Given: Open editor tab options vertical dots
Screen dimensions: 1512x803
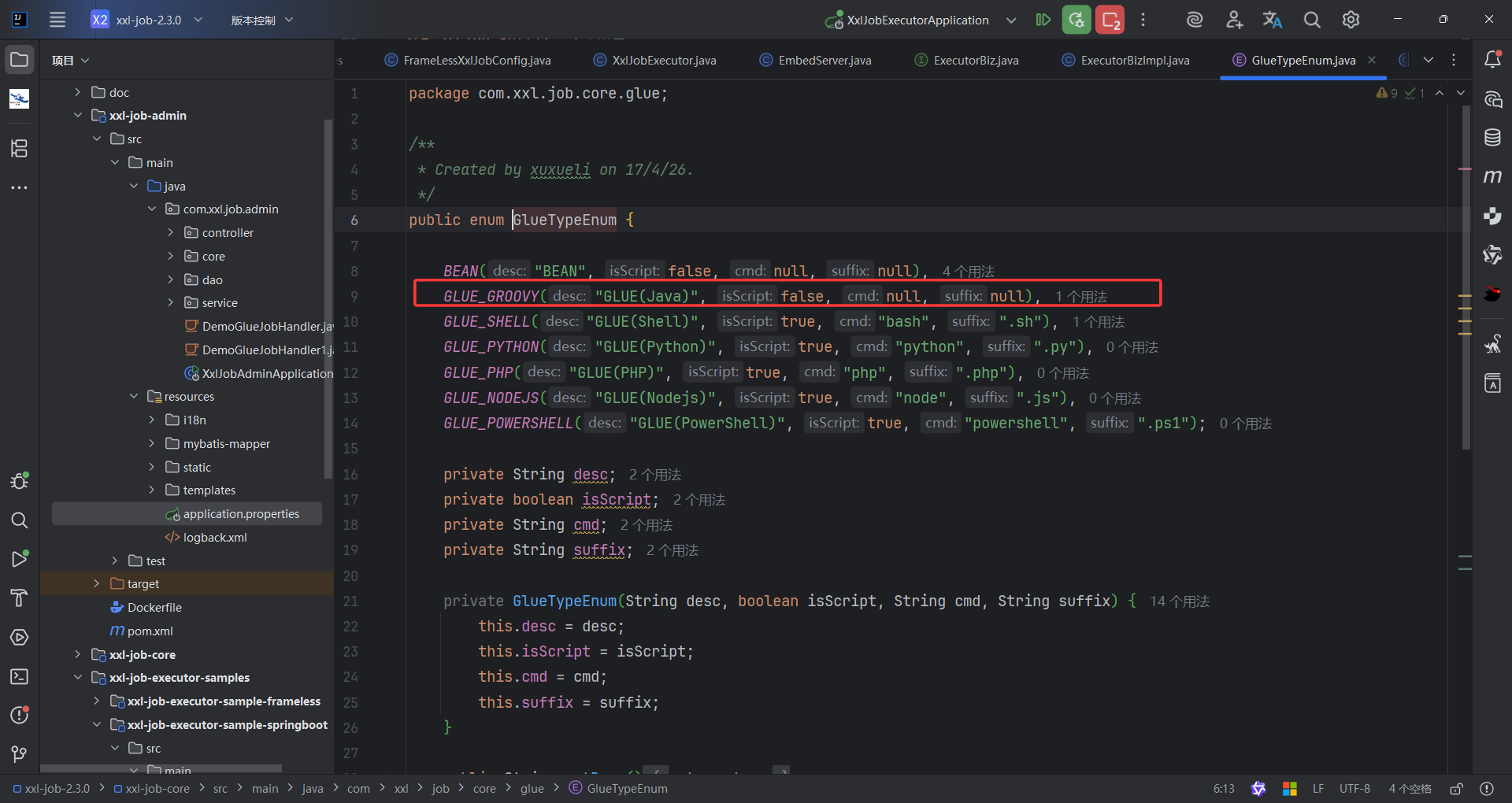Looking at the screenshot, I should (x=1454, y=60).
